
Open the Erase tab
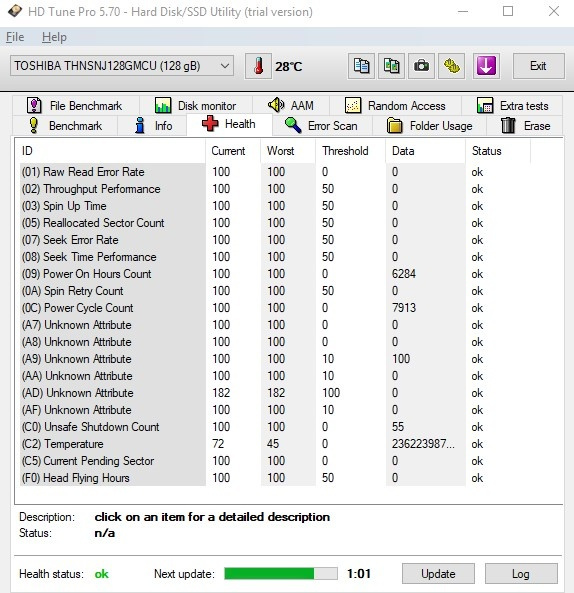pos(525,126)
